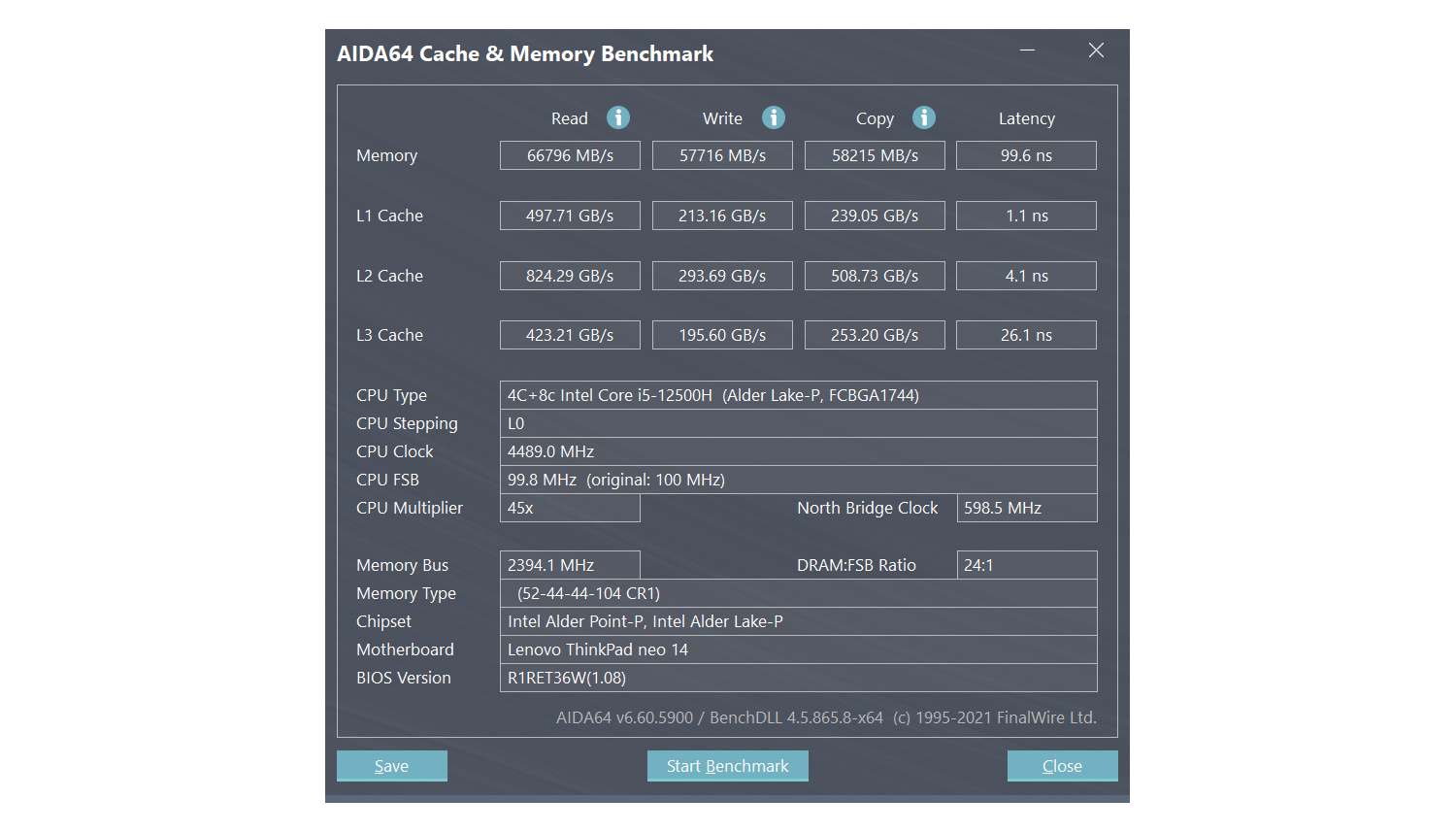
Task: Click the CPU Stepping value L0
Action: click(x=799, y=423)
